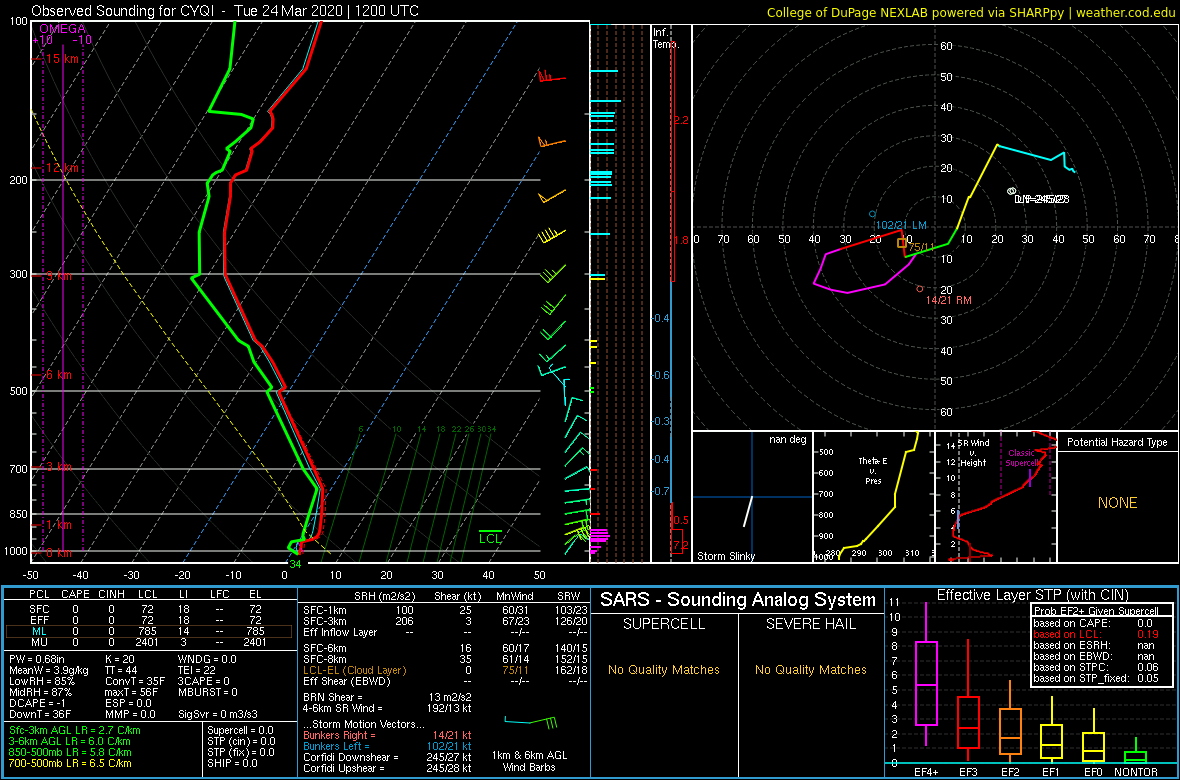1180x780 pixels.
Task: Click 'No Quality Matches' under SEVERE HAIL
Action: point(811,669)
